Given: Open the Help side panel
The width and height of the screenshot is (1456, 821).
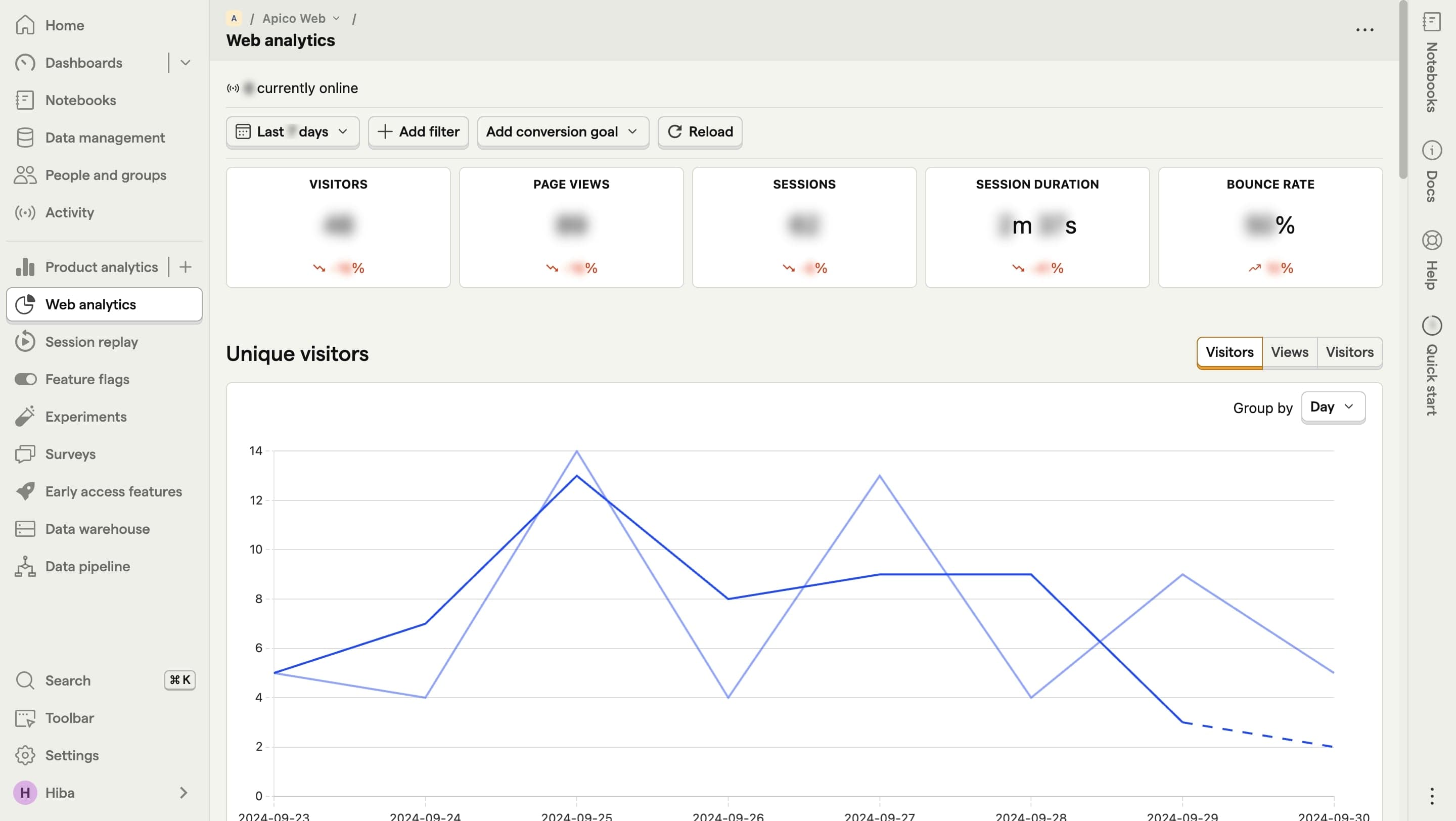Looking at the screenshot, I should point(1431,260).
